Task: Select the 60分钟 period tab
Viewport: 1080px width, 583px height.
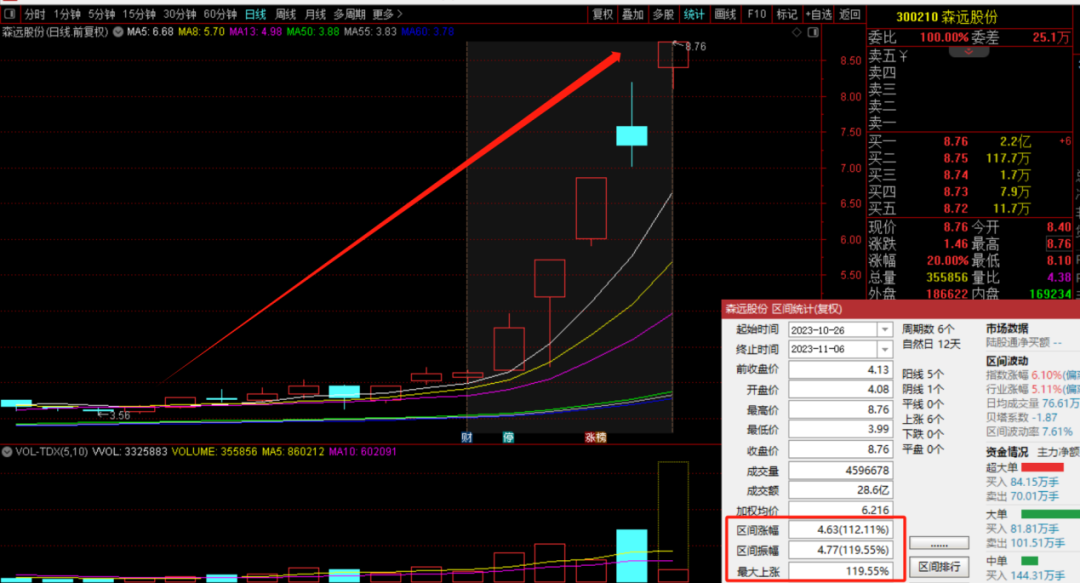Action: tap(220, 14)
